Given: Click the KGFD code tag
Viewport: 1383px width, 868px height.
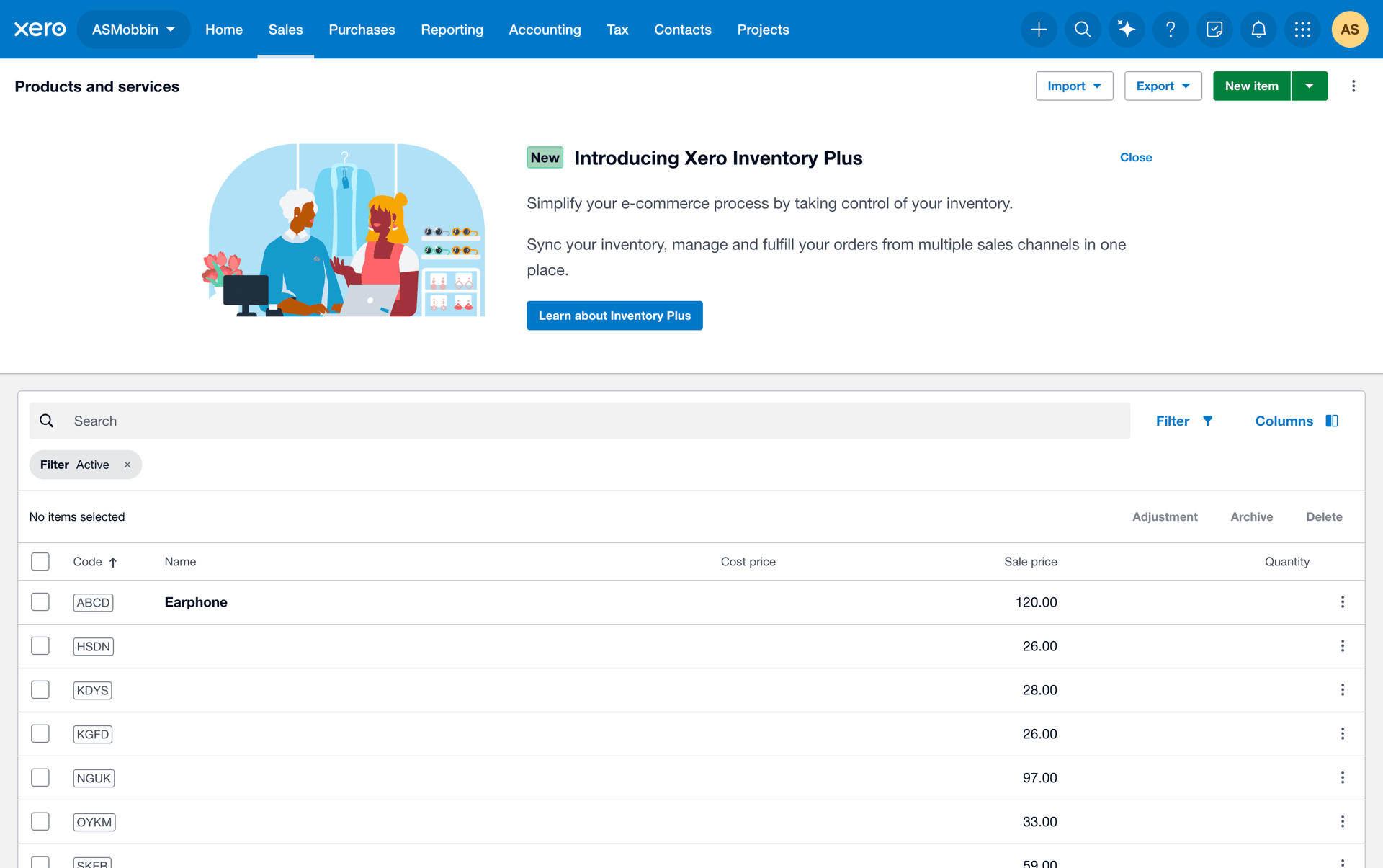Looking at the screenshot, I should coord(93,734).
